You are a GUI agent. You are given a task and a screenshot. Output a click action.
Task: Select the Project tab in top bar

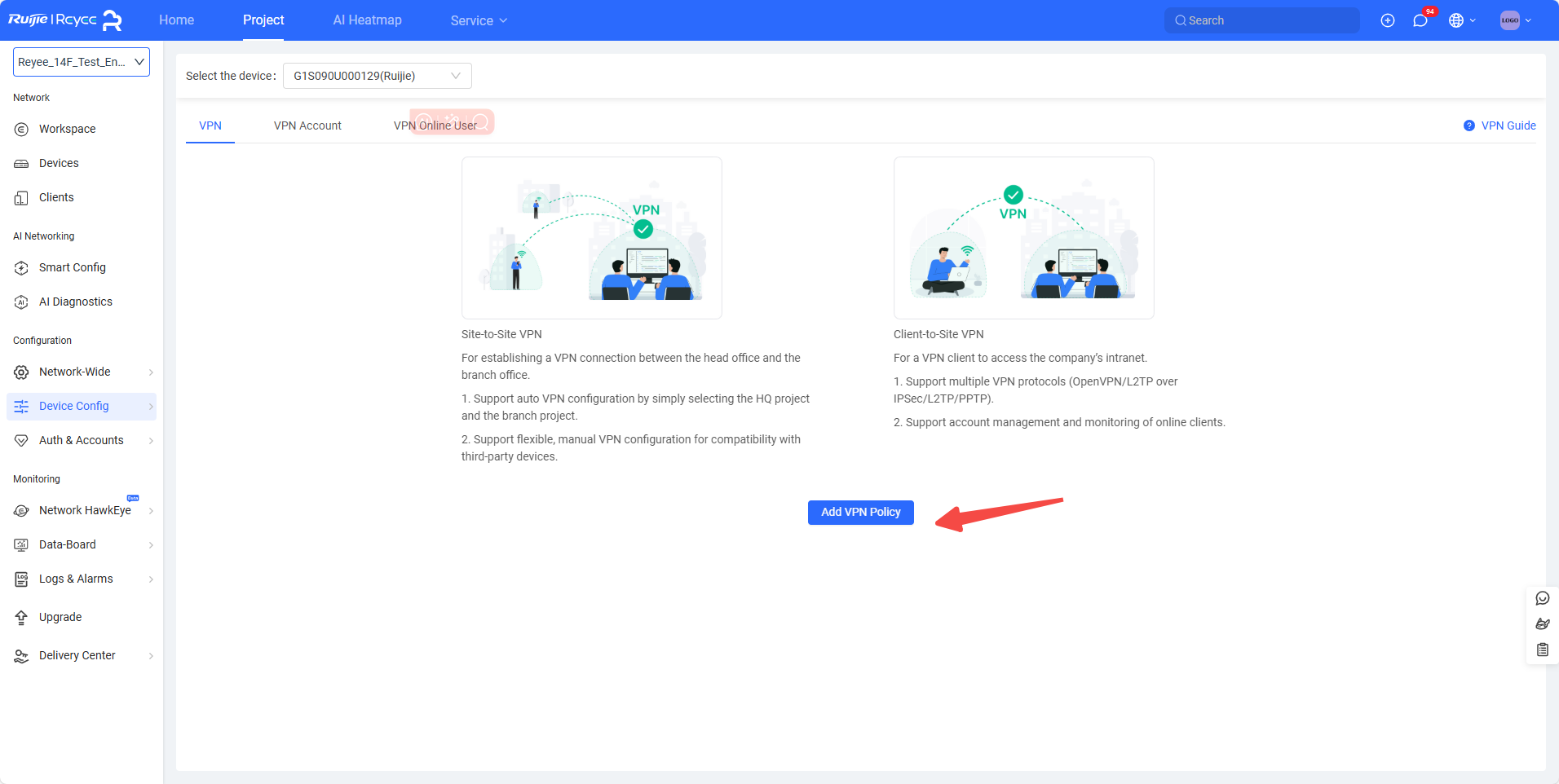pos(263,20)
